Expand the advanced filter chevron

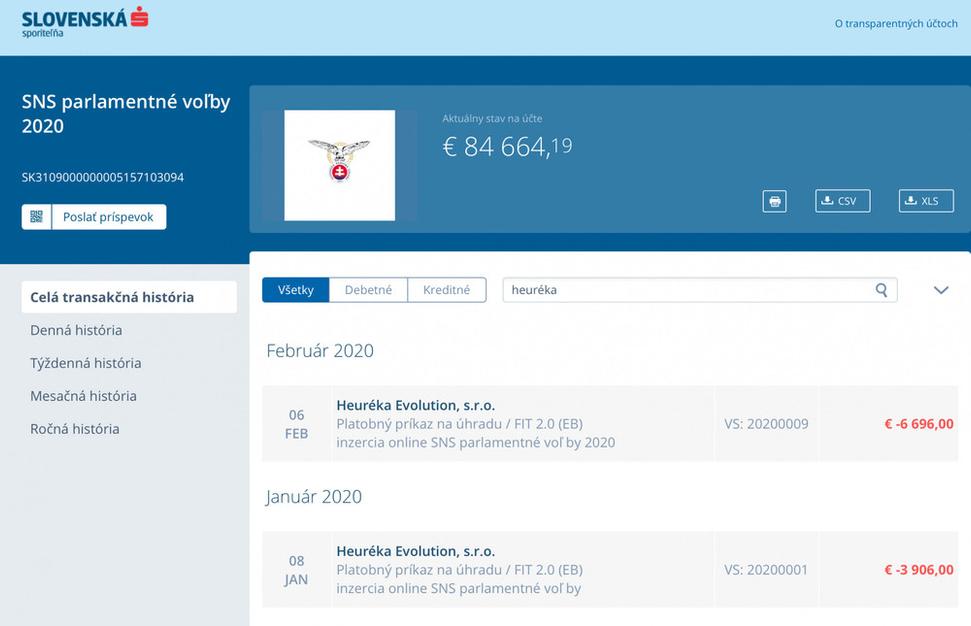941,290
